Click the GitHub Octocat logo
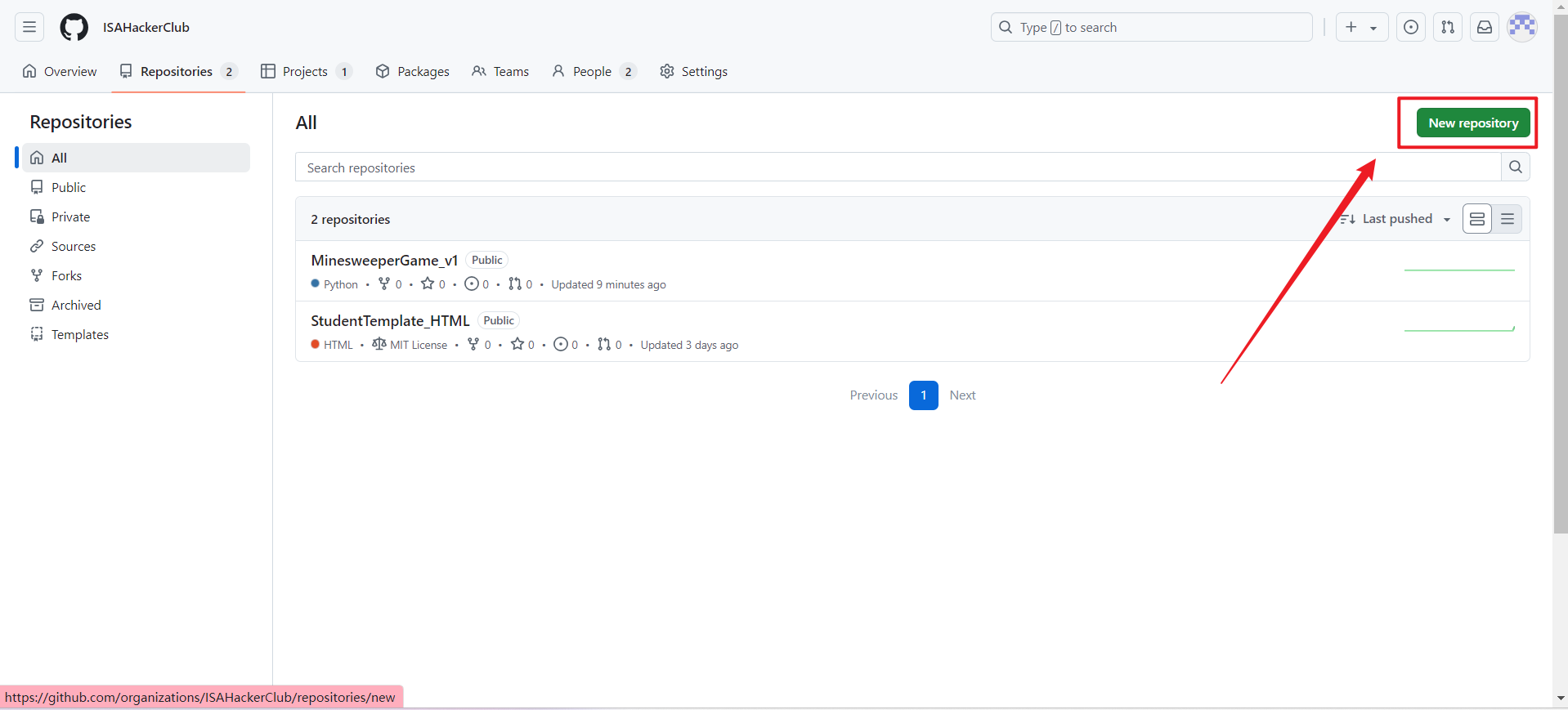The image size is (1568, 710). [x=74, y=27]
